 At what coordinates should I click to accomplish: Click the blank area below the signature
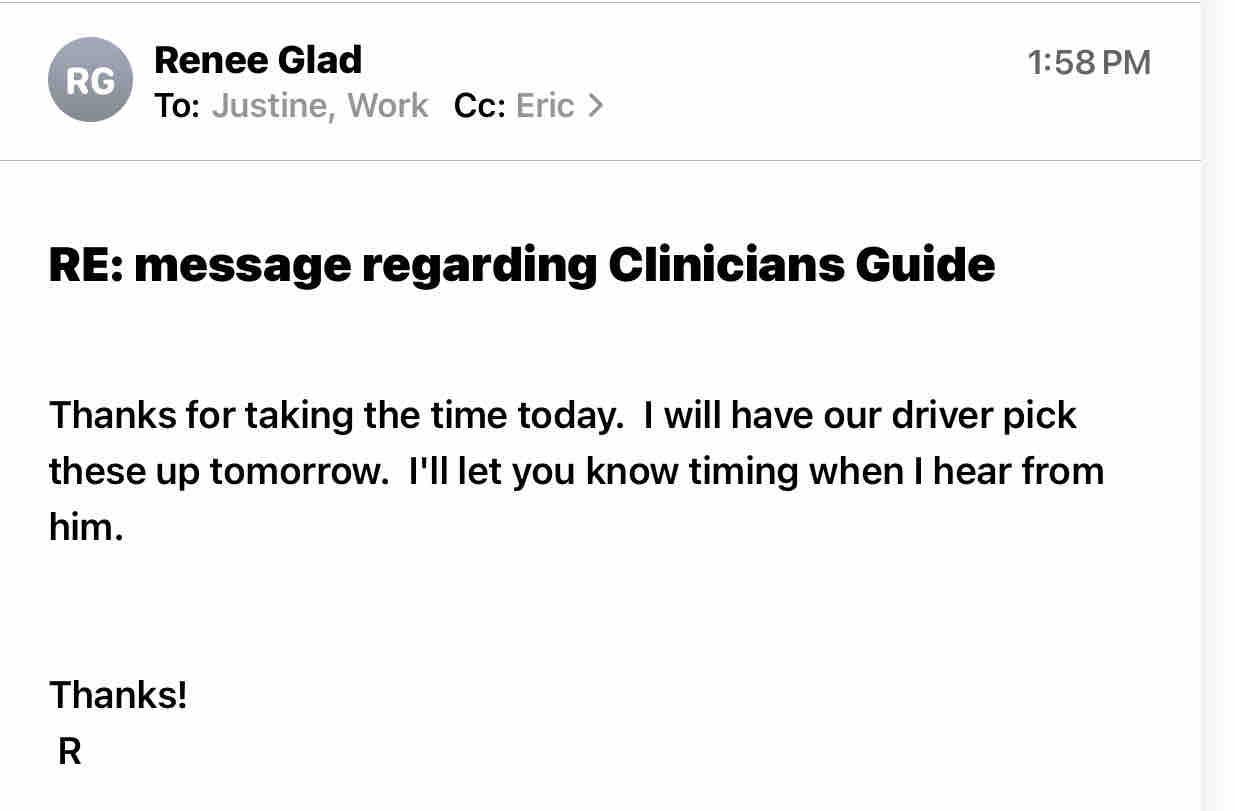tap(600, 785)
